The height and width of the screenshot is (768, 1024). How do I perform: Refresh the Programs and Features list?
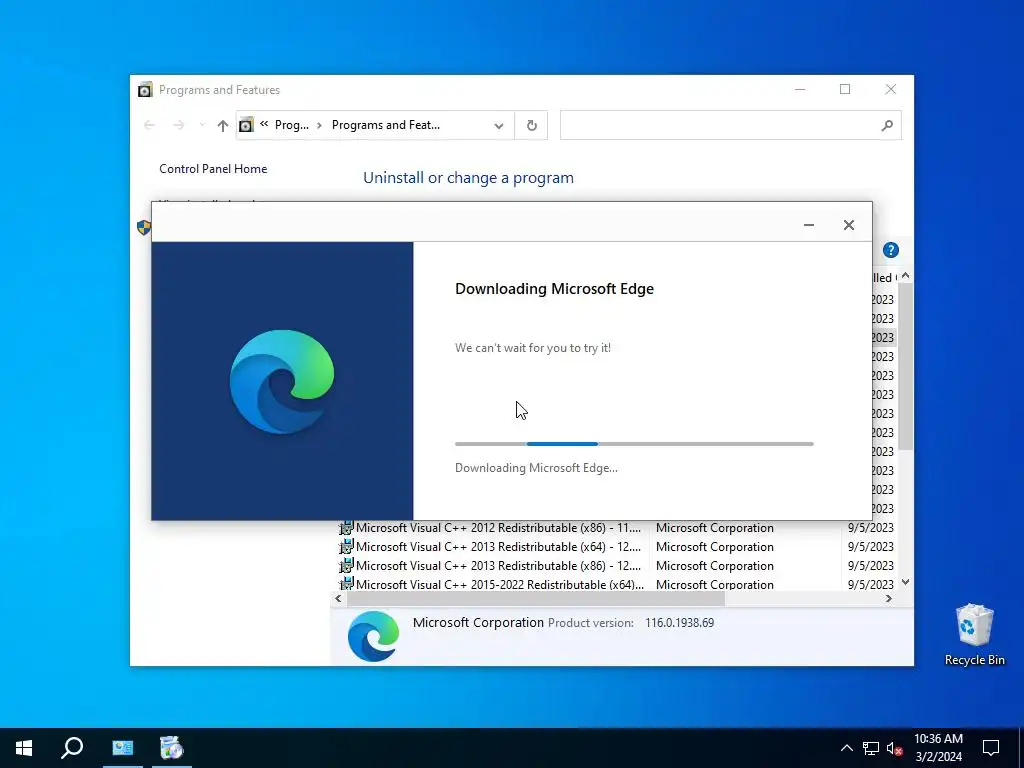click(532, 125)
